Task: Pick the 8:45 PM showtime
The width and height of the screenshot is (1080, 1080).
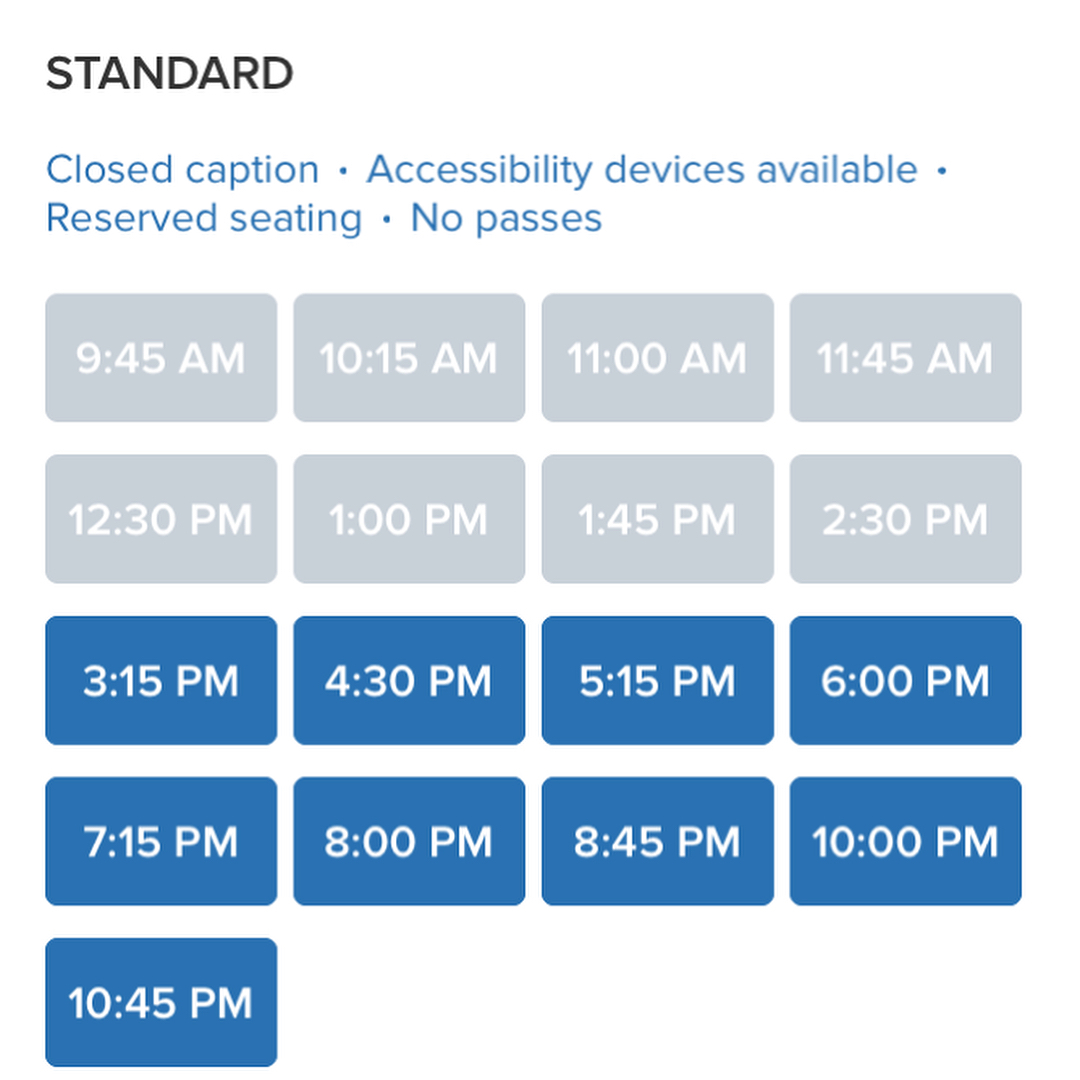Action: point(657,842)
